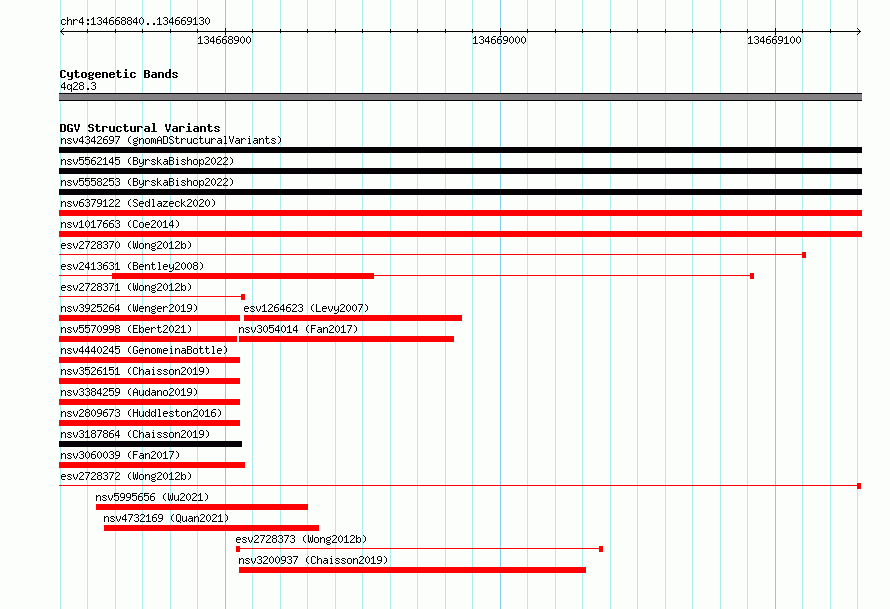Click the red bar under nsv1017663
Image resolution: width=890 pixels, height=609 pixels.
460,234
